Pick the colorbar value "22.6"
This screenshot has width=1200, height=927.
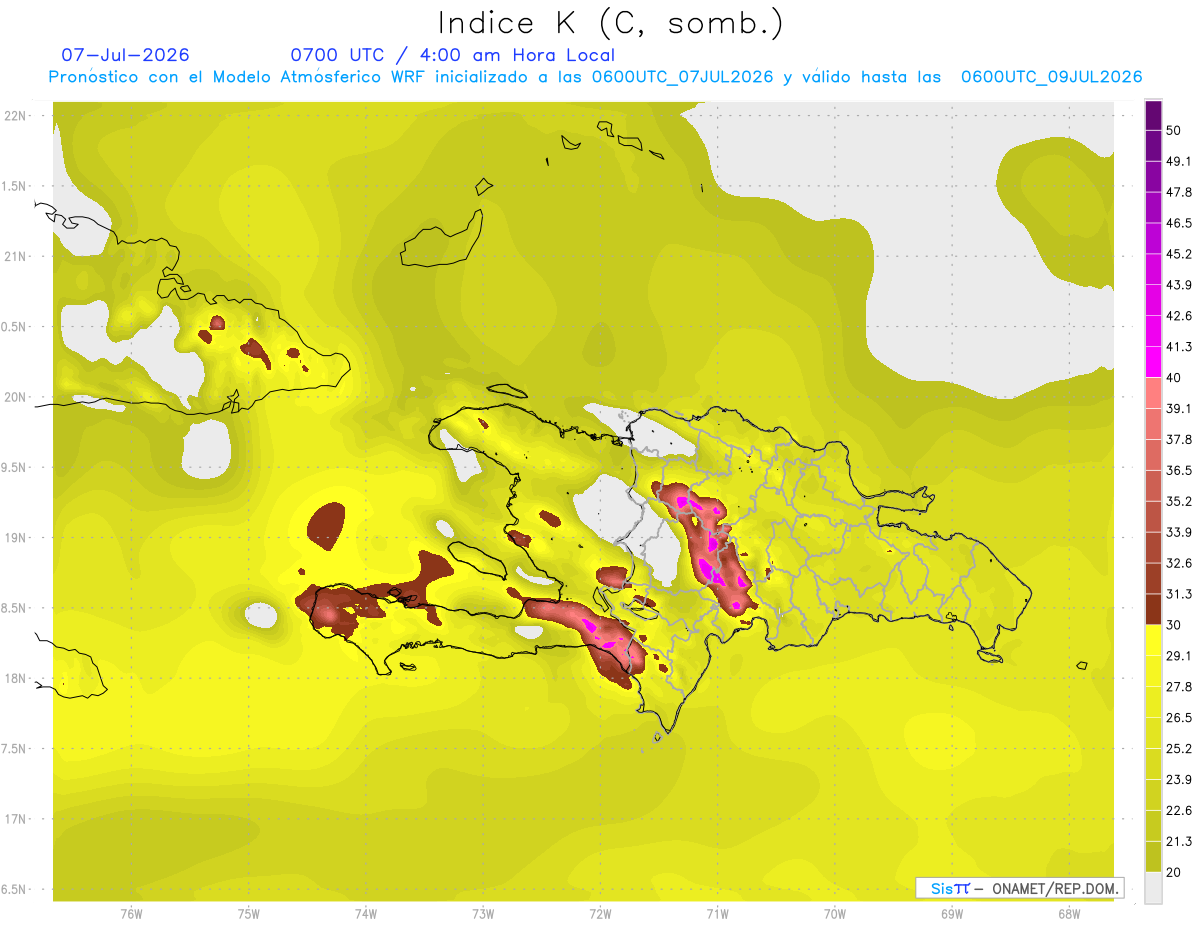pyautogui.click(x=1178, y=810)
